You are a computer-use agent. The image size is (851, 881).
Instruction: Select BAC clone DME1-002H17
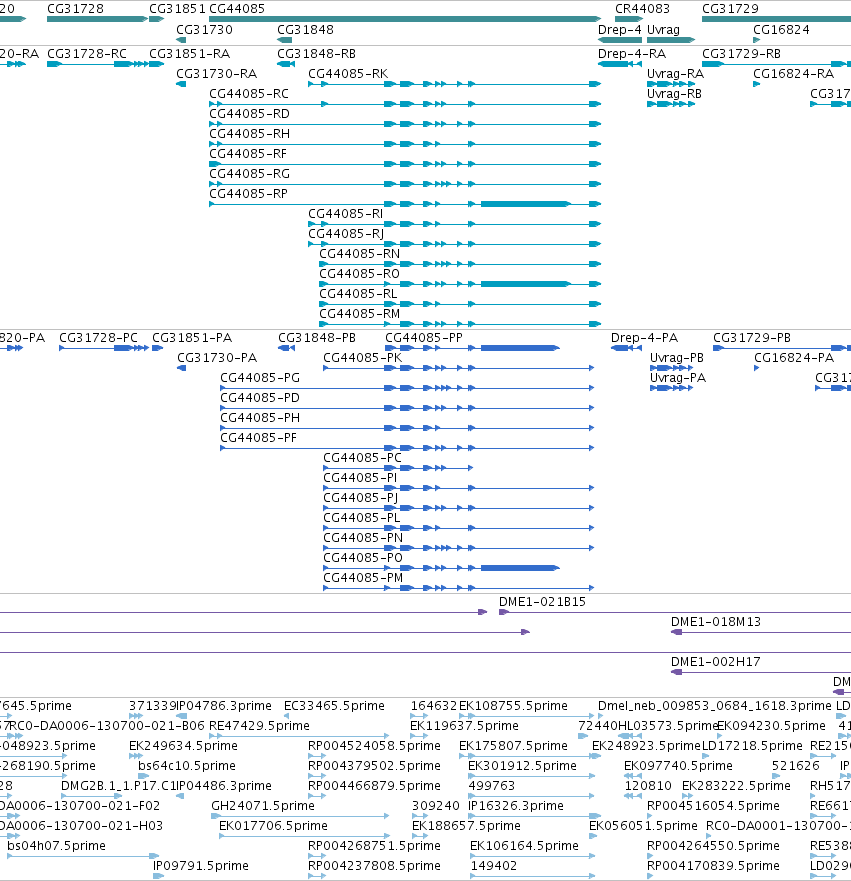tap(716, 662)
